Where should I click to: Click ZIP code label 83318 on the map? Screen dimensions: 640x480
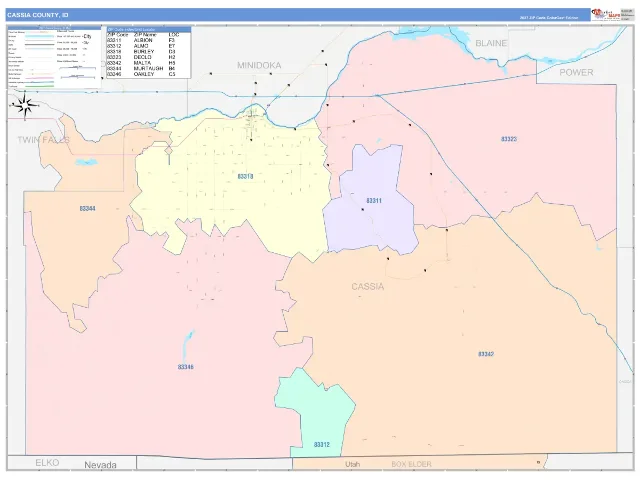245,176
